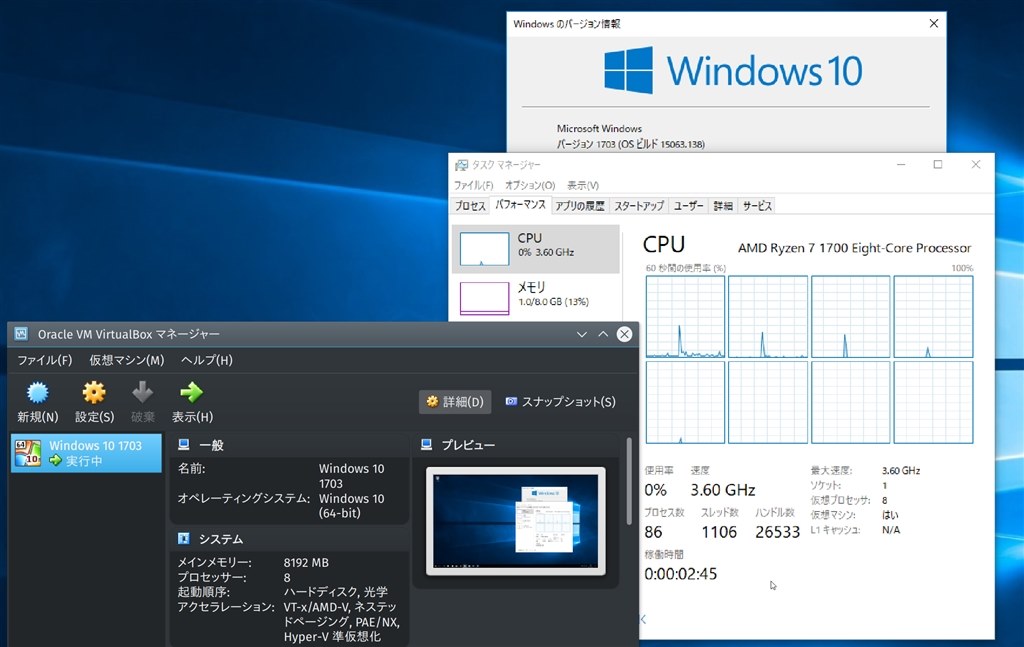Select the Performance (パフォーマンス) tab
This screenshot has height=647, width=1024.
520,204
